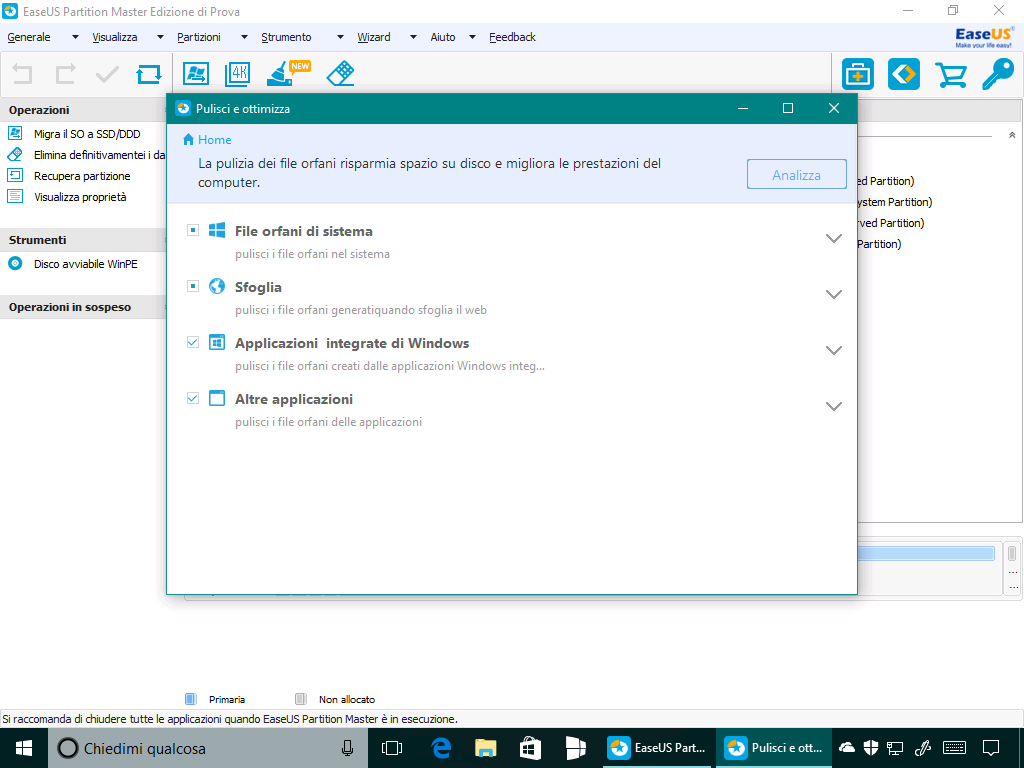Image resolution: width=1024 pixels, height=768 pixels.
Task: Expand the File orfani di sistema section chevron
Action: pyautogui.click(x=833, y=238)
